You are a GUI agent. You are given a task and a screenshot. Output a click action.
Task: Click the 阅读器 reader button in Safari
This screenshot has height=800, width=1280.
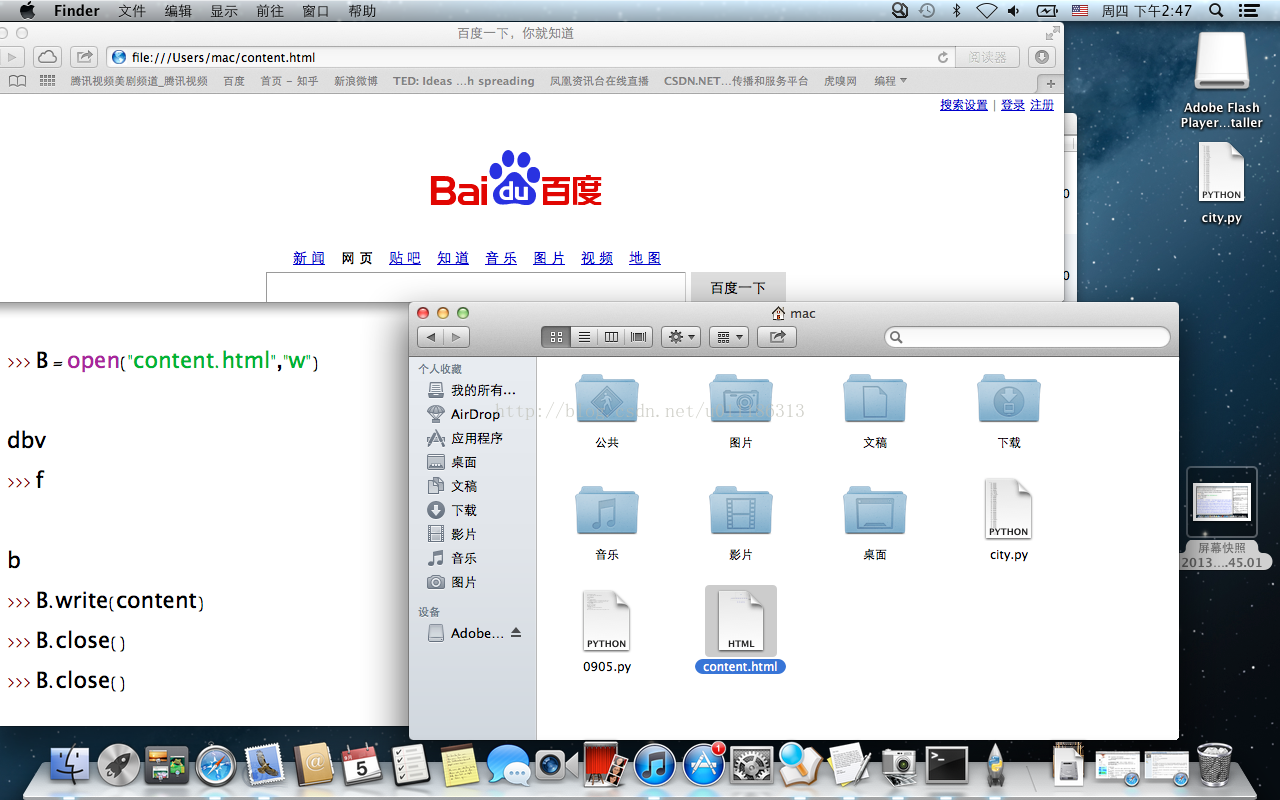coord(987,57)
